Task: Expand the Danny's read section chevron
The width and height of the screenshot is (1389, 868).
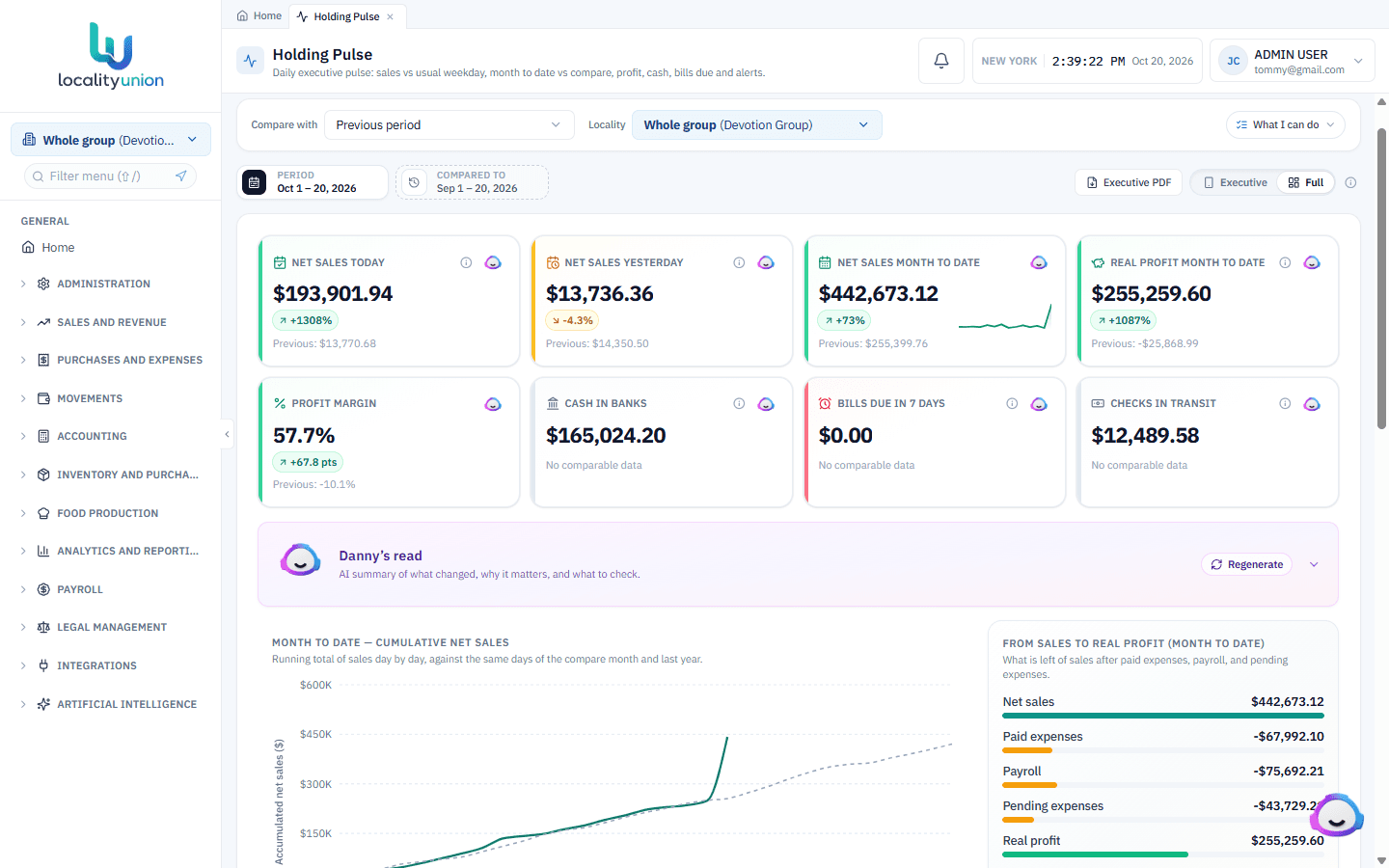Action: pyautogui.click(x=1314, y=564)
